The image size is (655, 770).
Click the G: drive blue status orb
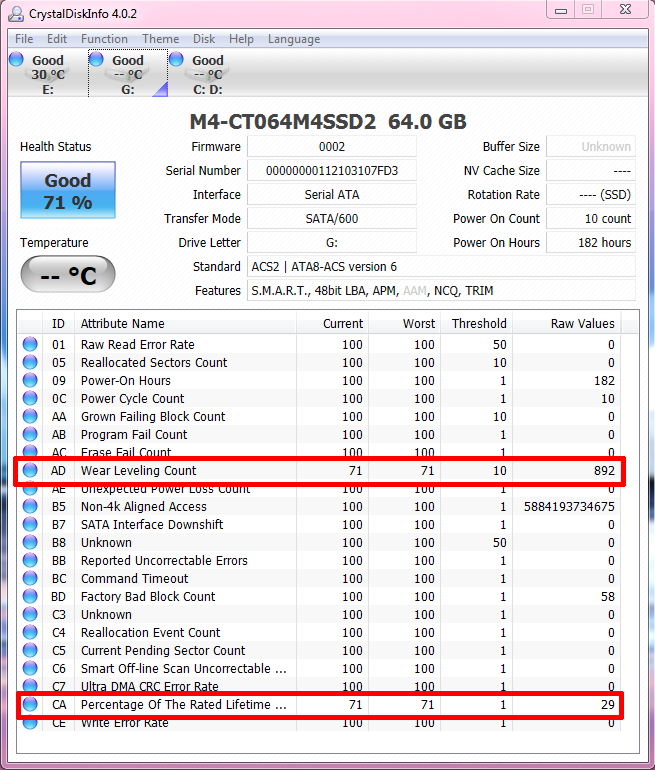tap(96, 59)
